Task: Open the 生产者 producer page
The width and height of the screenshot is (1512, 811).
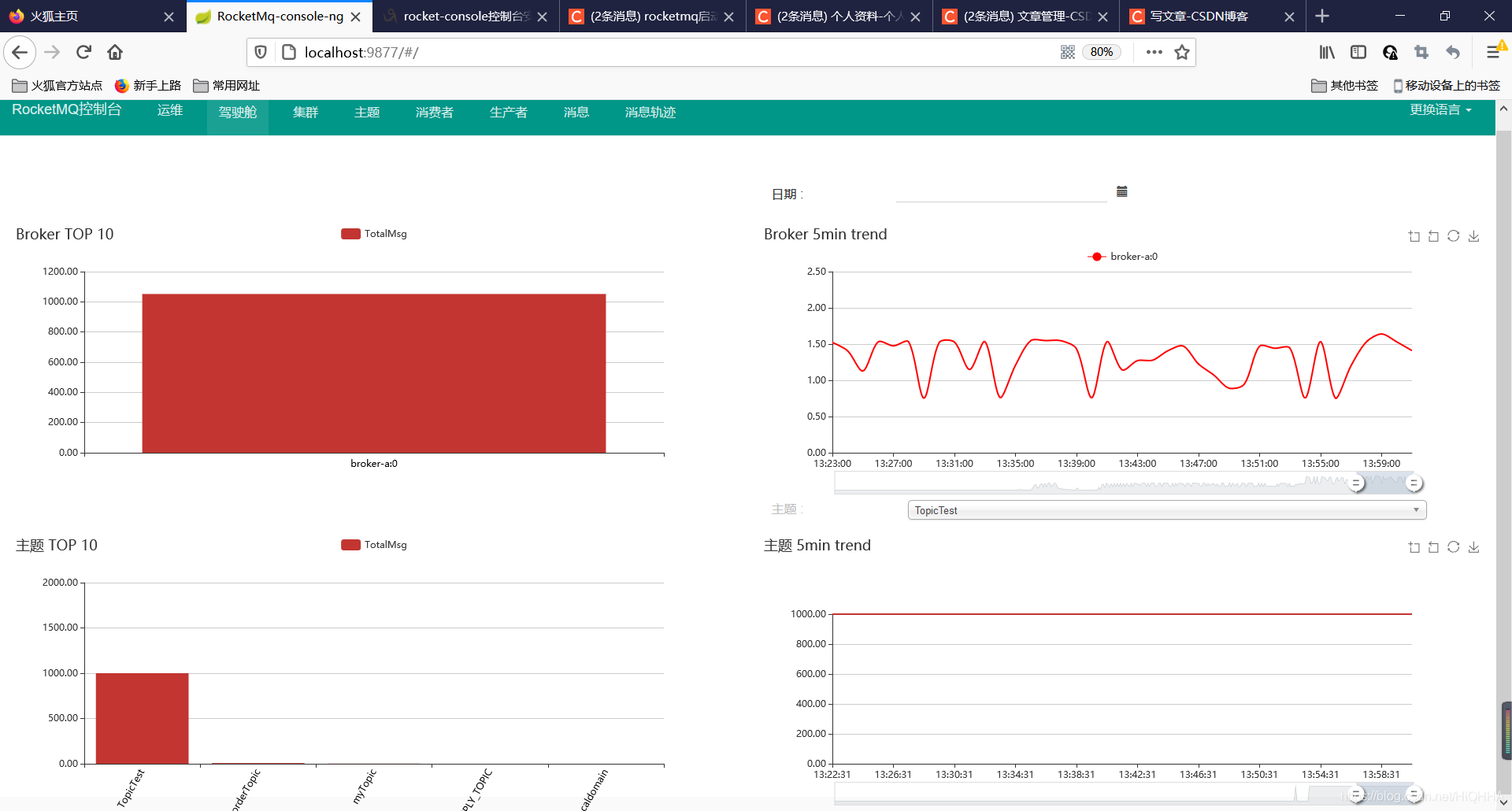Action: (x=509, y=113)
